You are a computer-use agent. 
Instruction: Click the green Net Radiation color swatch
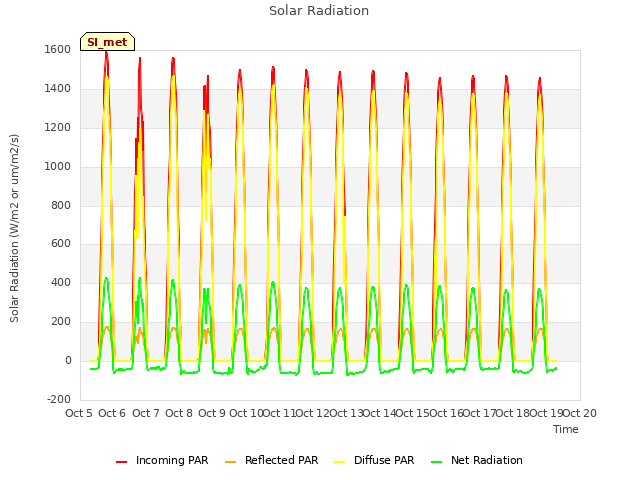click(x=436, y=462)
